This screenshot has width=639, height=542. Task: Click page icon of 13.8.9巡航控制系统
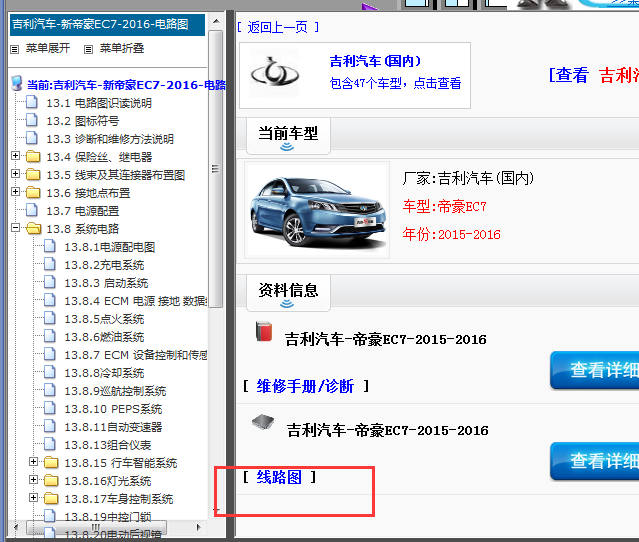click(50, 390)
